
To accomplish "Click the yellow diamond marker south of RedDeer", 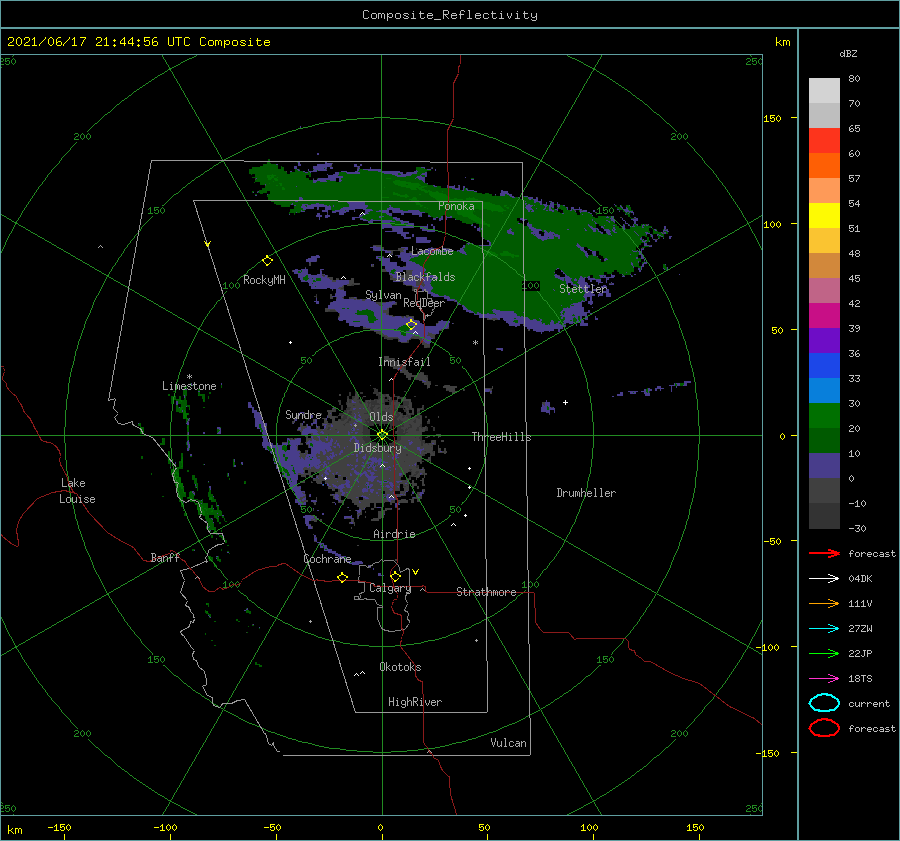I will coord(411,325).
